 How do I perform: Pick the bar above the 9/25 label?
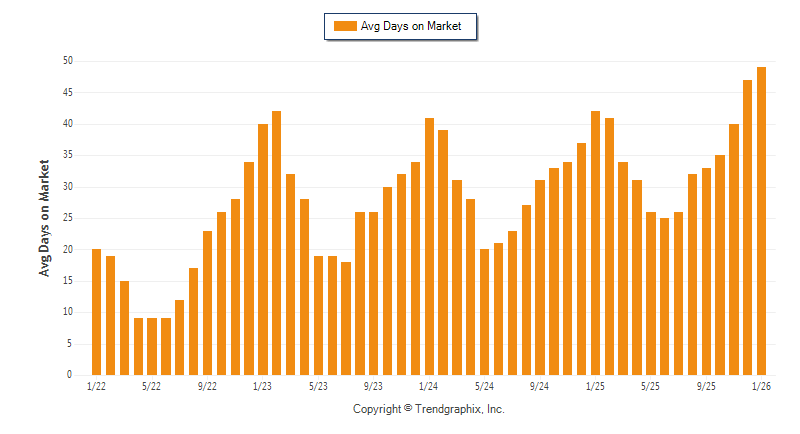point(706,271)
